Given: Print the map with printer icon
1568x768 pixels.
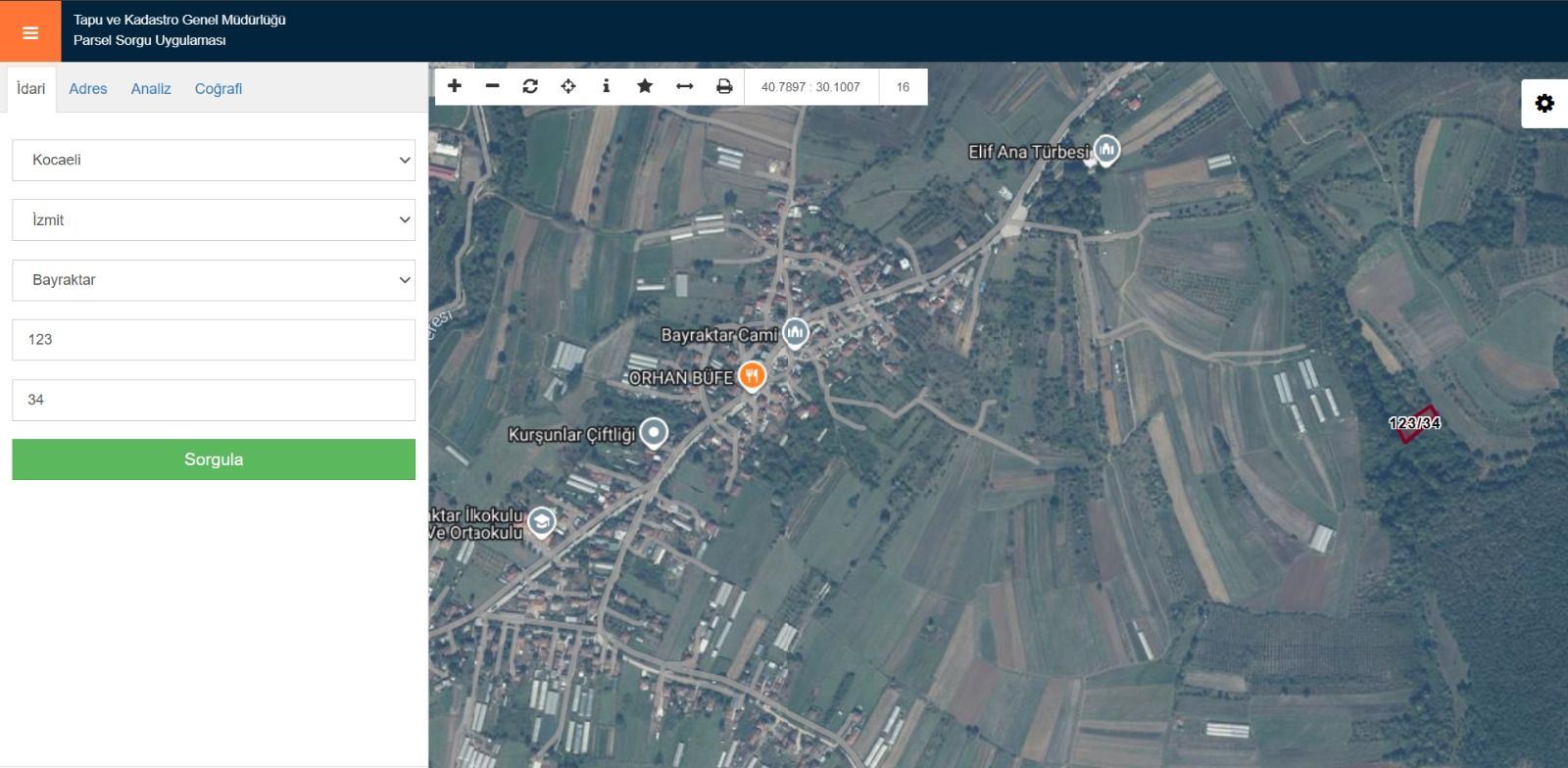Looking at the screenshot, I should tap(724, 86).
